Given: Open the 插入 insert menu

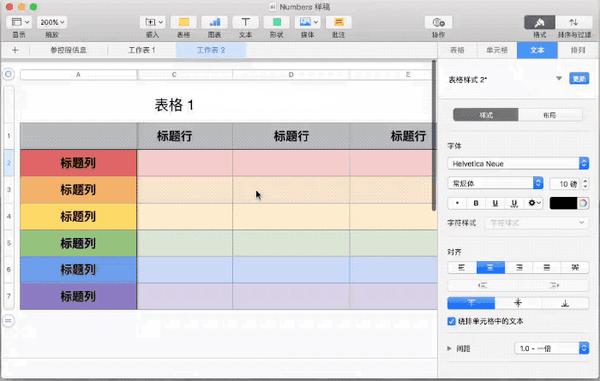Looking at the screenshot, I should tap(152, 22).
